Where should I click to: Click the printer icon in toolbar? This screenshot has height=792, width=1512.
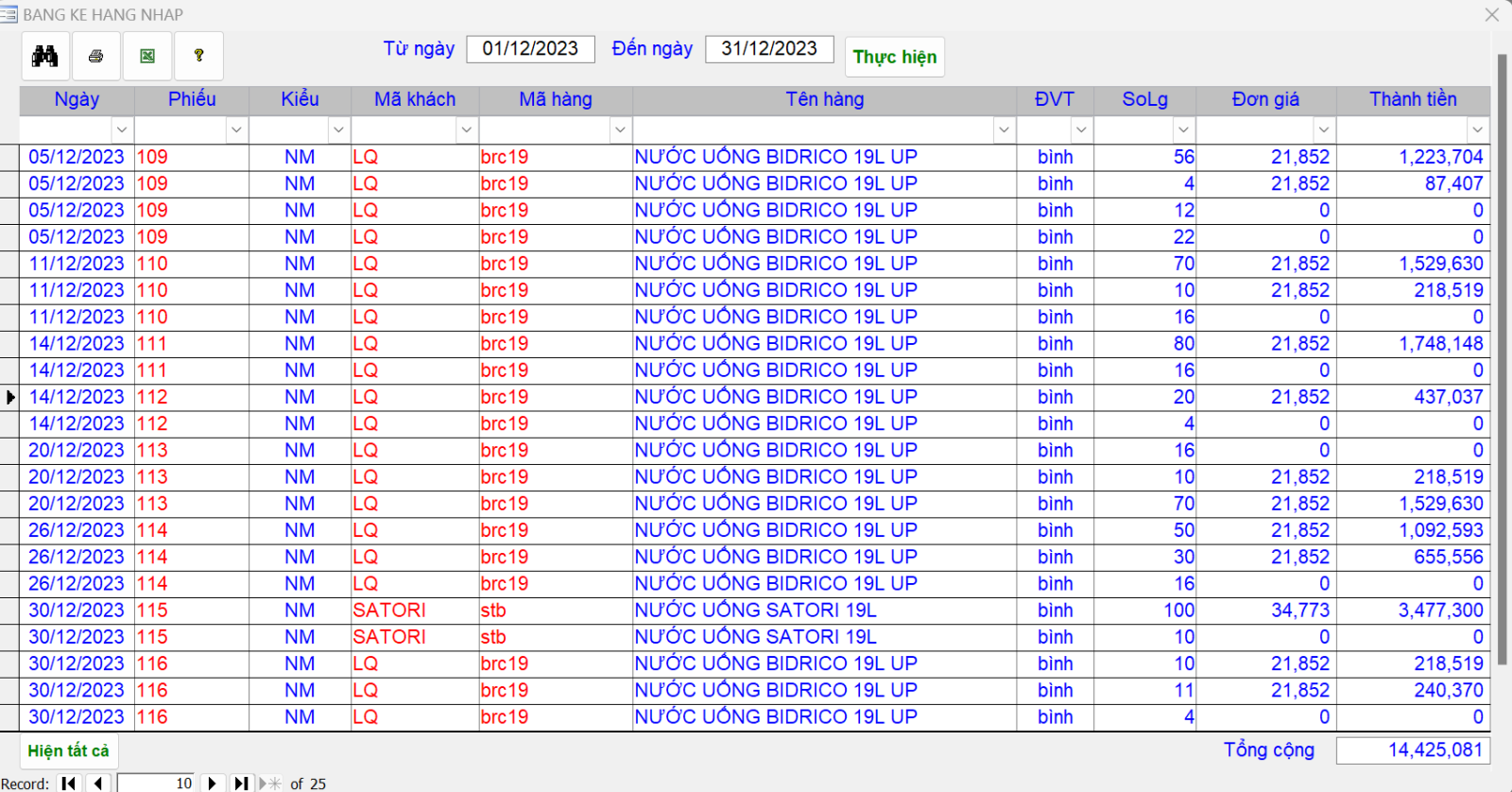pos(96,57)
